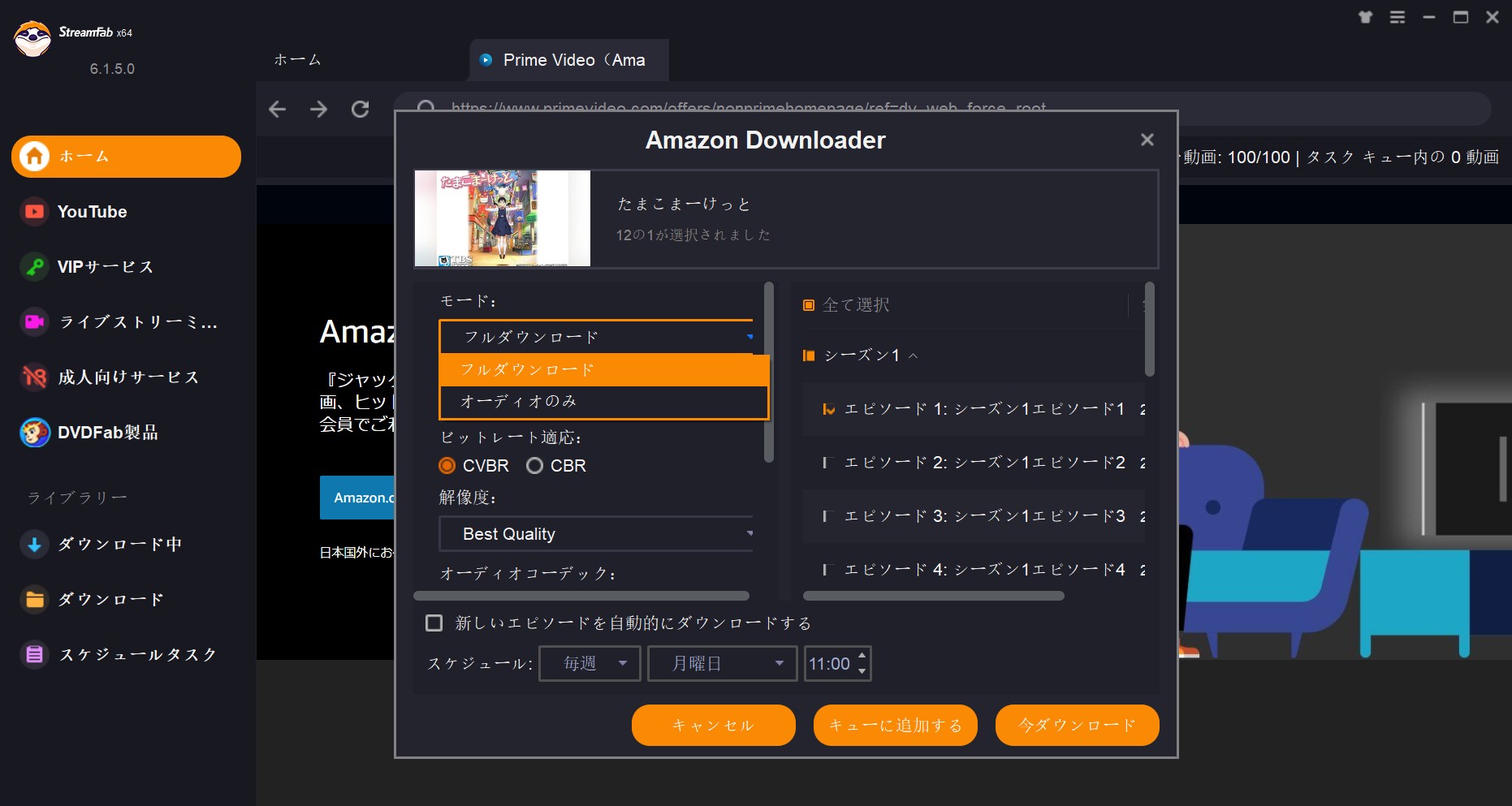Click the StreamFab sloth logo
The image size is (1512, 806).
pyautogui.click(x=32, y=38)
